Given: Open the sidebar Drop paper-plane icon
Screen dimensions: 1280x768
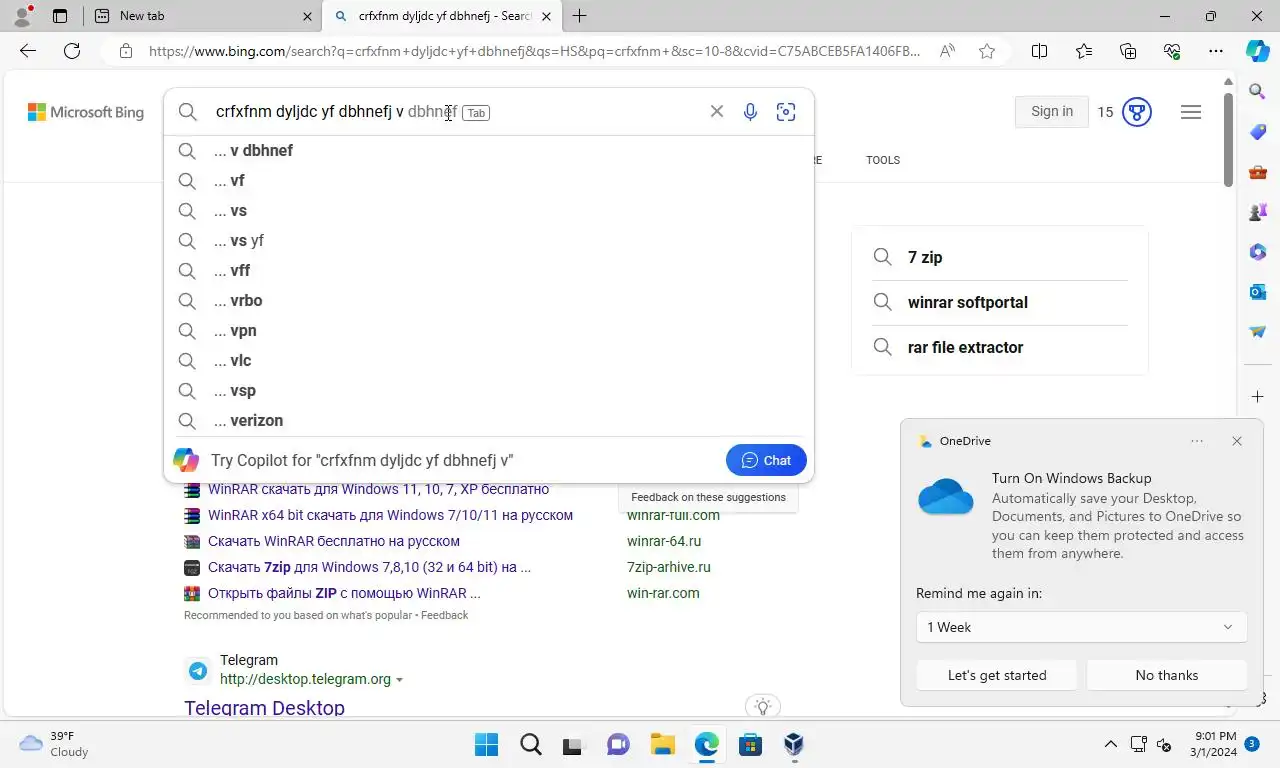Looking at the screenshot, I should coord(1258,332).
